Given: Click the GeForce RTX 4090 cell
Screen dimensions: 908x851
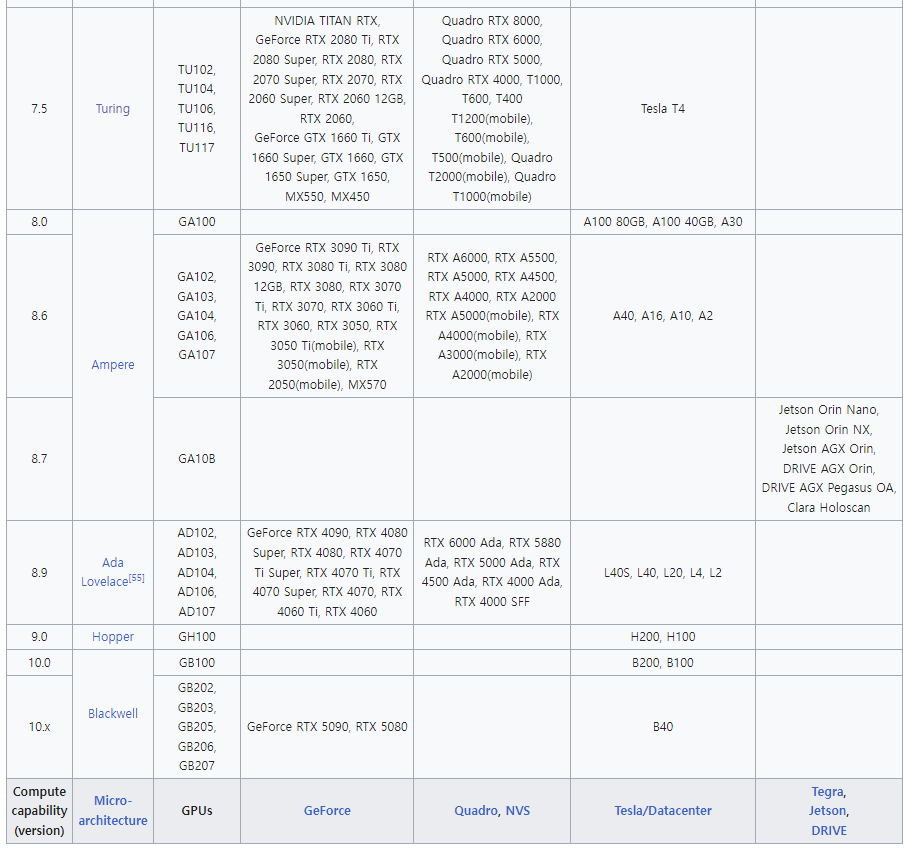Looking at the screenshot, I should (x=327, y=573).
